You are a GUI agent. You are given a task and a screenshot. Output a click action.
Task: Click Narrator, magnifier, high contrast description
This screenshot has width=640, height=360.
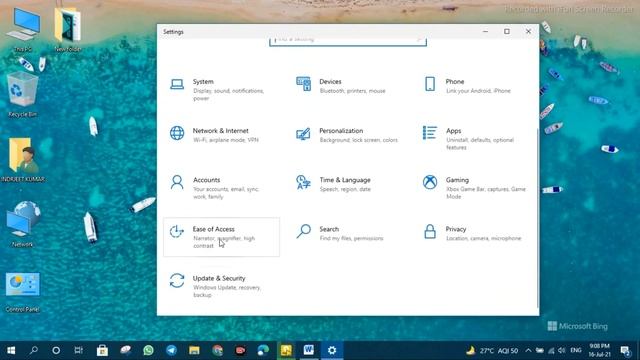click(x=224, y=242)
